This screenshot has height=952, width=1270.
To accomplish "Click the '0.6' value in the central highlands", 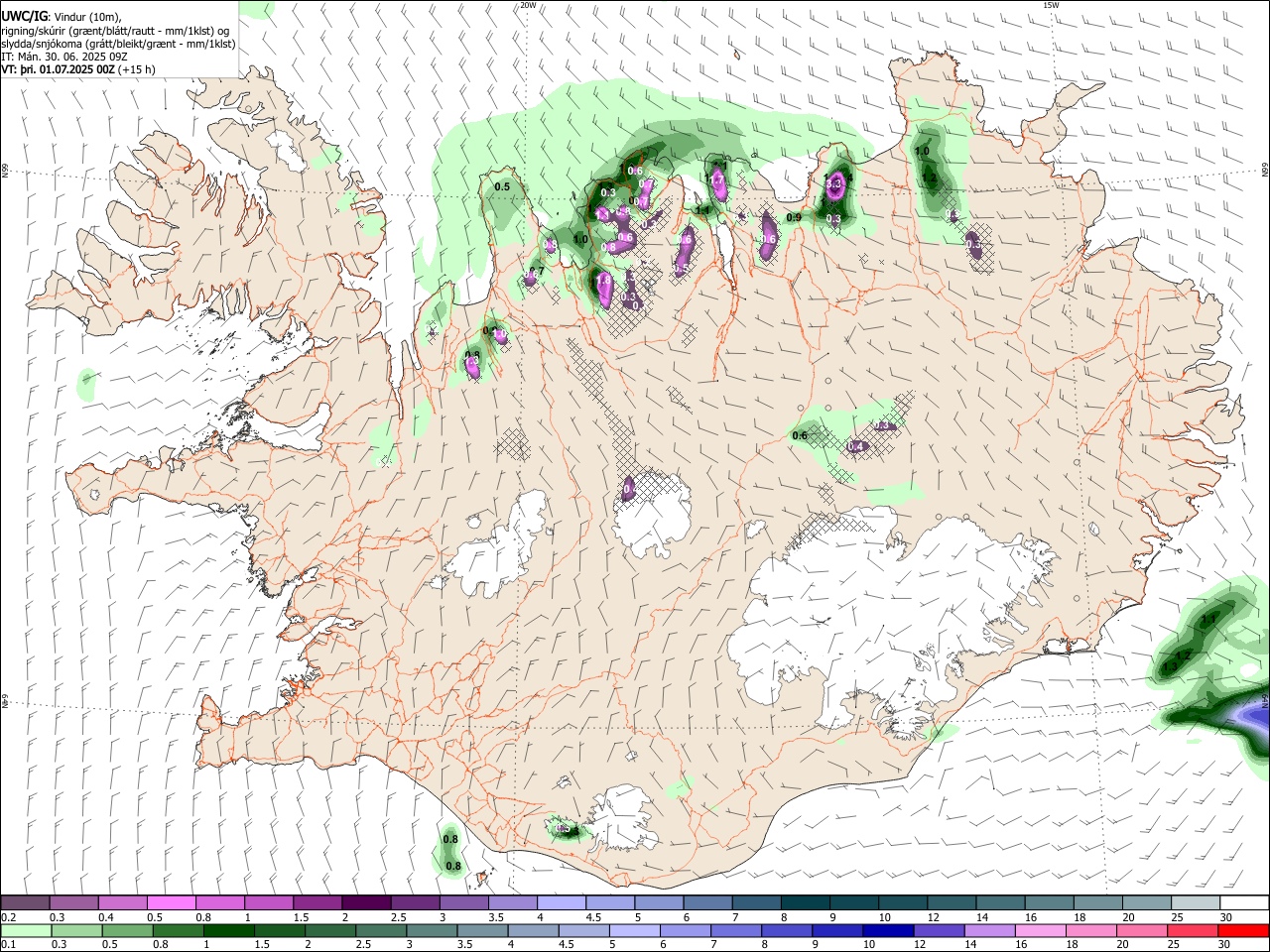I will [x=800, y=435].
